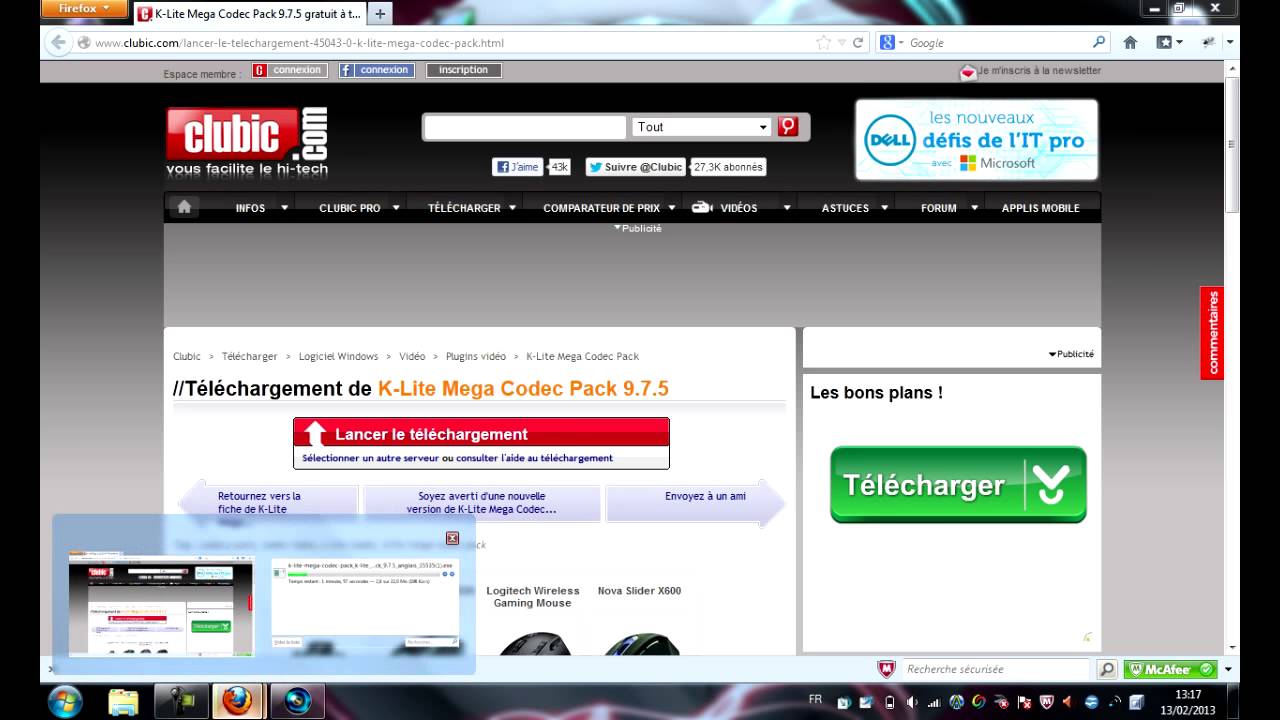This screenshot has height=720, width=1280.
Task: Open the Action Center flag tray icon
Action: tap(1024, 702)
